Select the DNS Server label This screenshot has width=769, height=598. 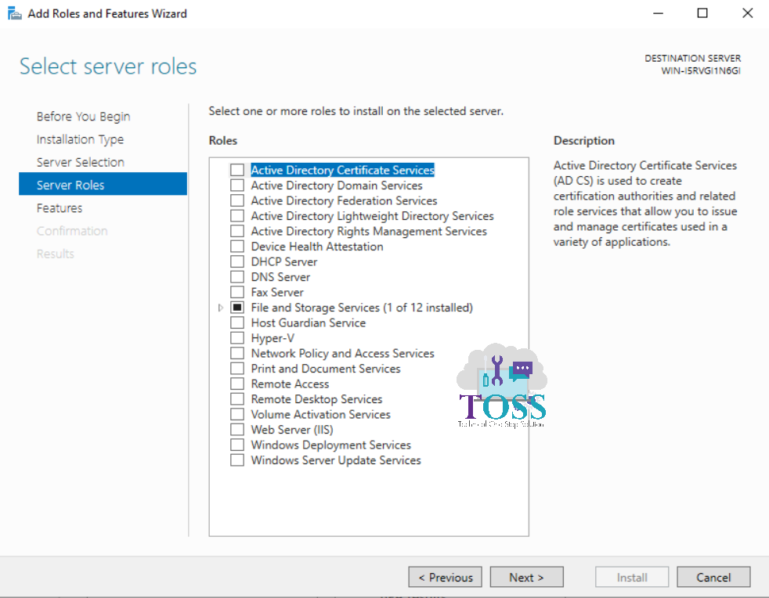[281, 277]
